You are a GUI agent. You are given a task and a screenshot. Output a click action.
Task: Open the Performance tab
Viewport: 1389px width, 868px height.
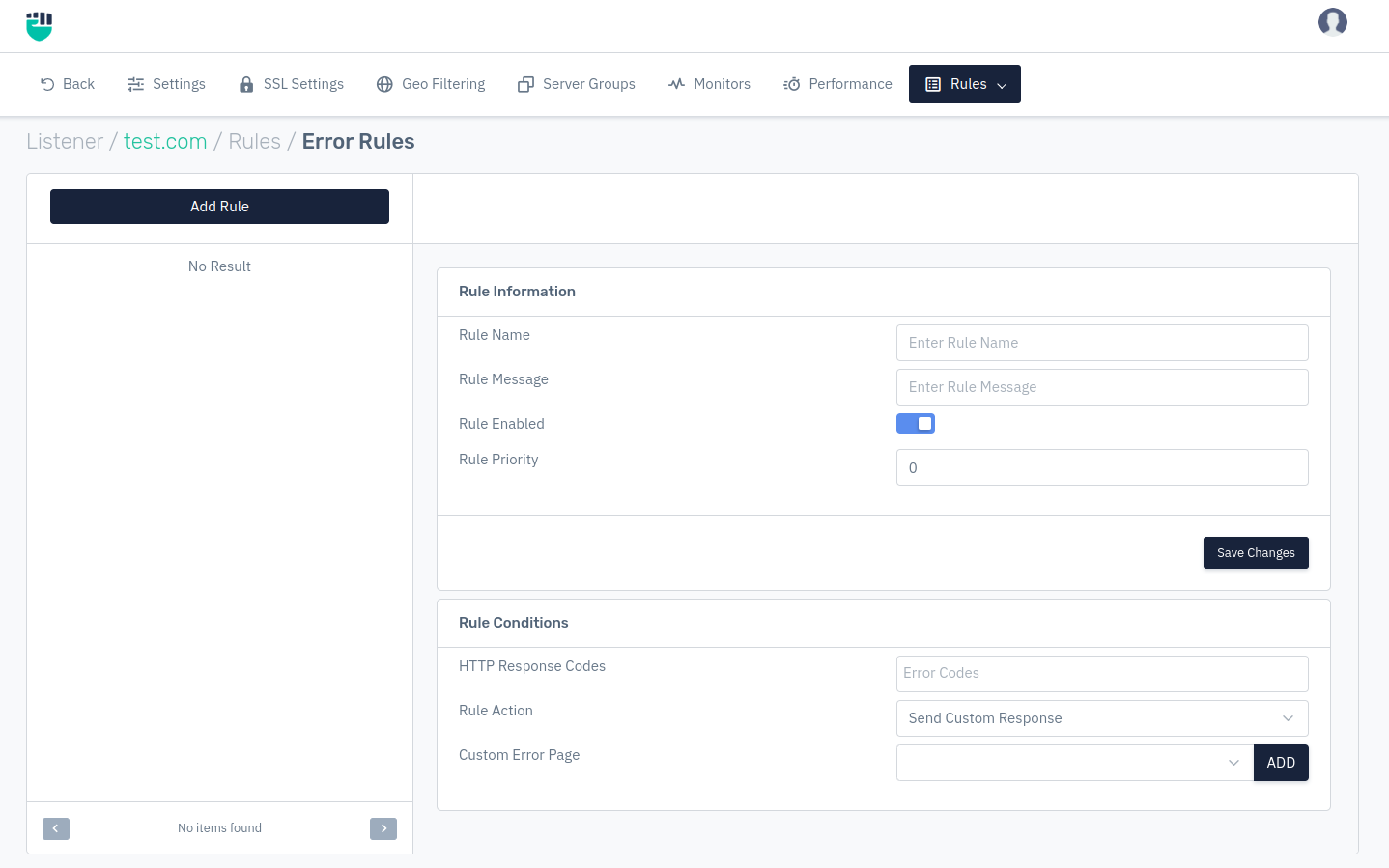837,84
